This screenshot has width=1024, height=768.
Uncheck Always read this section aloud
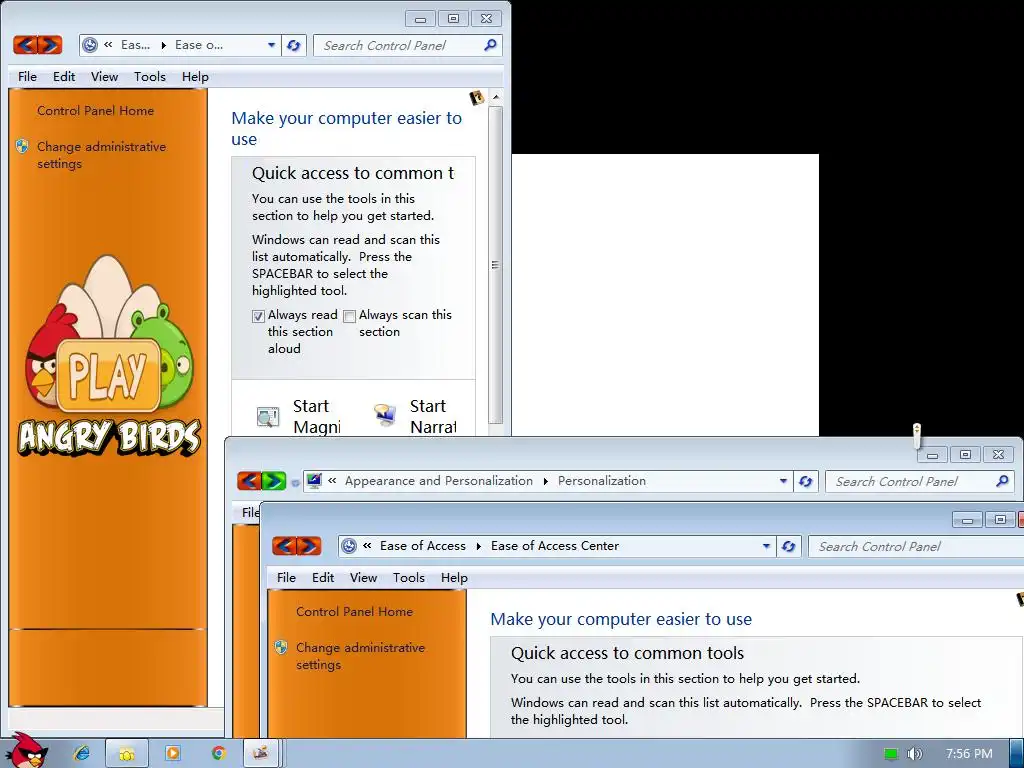pos(259,316)
